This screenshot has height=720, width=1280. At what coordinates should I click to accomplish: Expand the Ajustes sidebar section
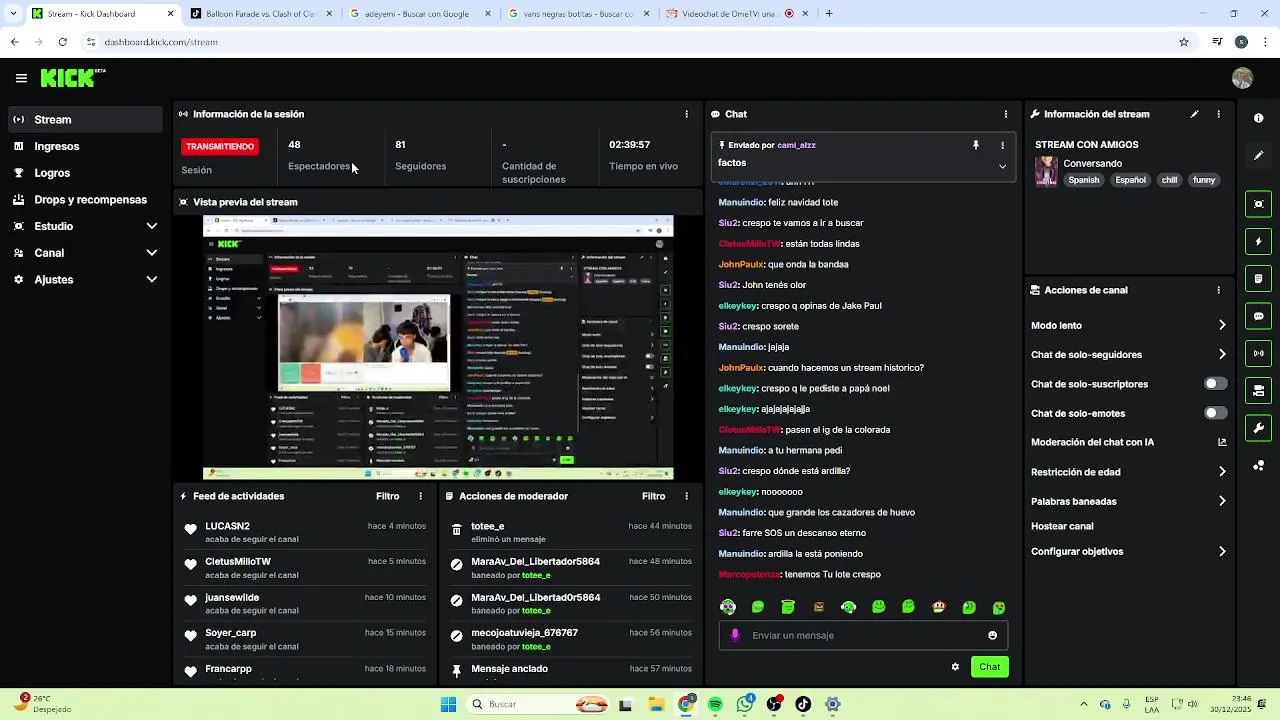(152, 280)
